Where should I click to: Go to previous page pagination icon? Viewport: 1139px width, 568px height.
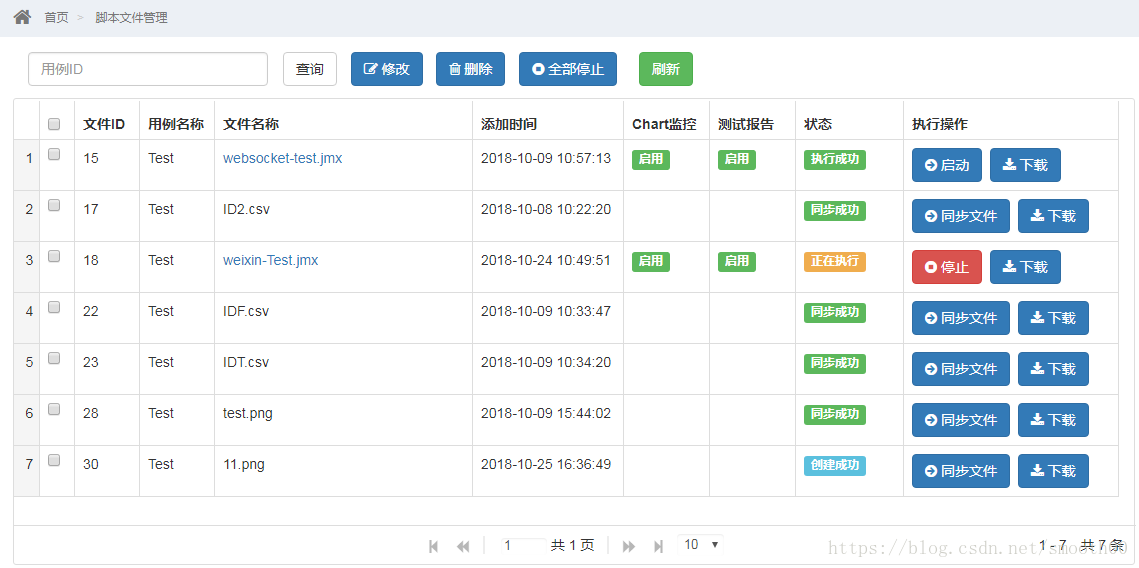coord(463,546)
